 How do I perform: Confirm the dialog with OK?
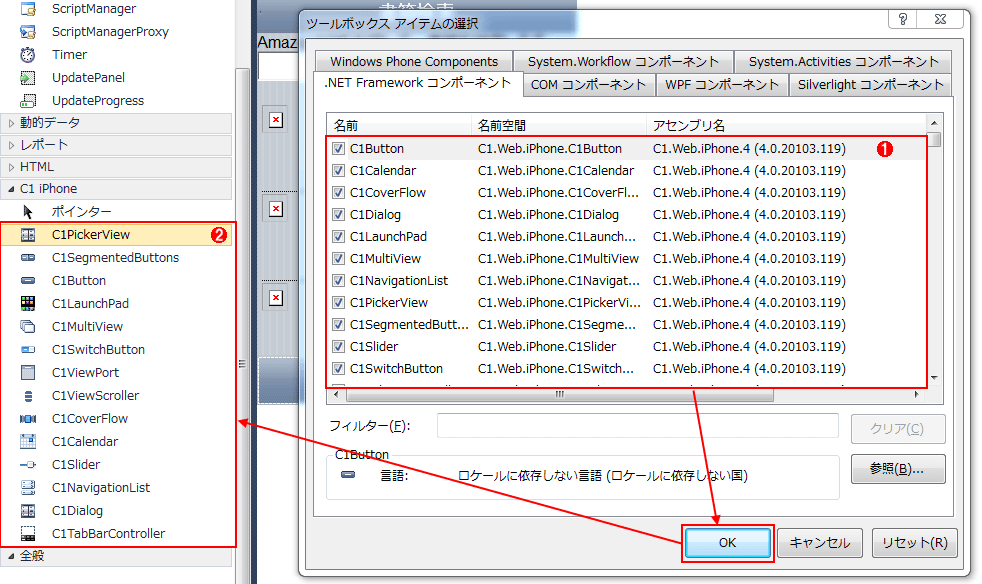(728, 543)
